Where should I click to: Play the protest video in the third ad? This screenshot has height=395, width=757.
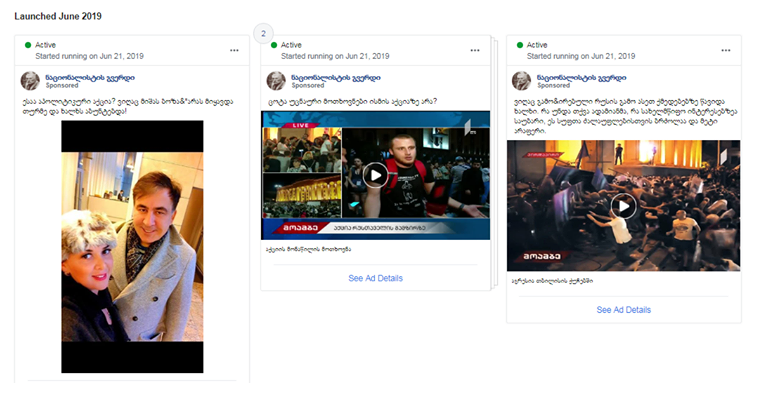[x=623, y=206]
